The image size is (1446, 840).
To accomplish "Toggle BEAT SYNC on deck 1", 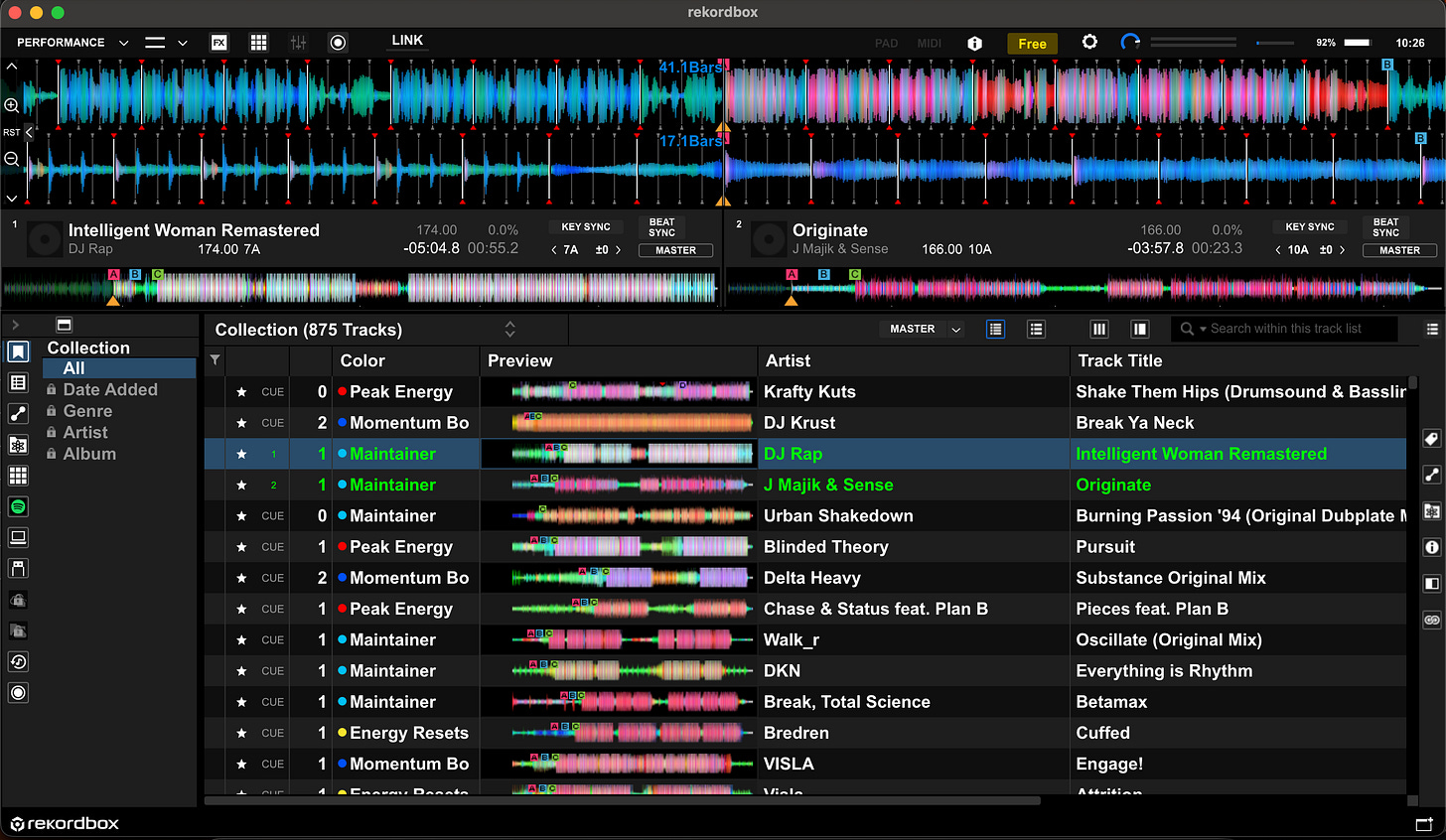I will coord(662,227).
